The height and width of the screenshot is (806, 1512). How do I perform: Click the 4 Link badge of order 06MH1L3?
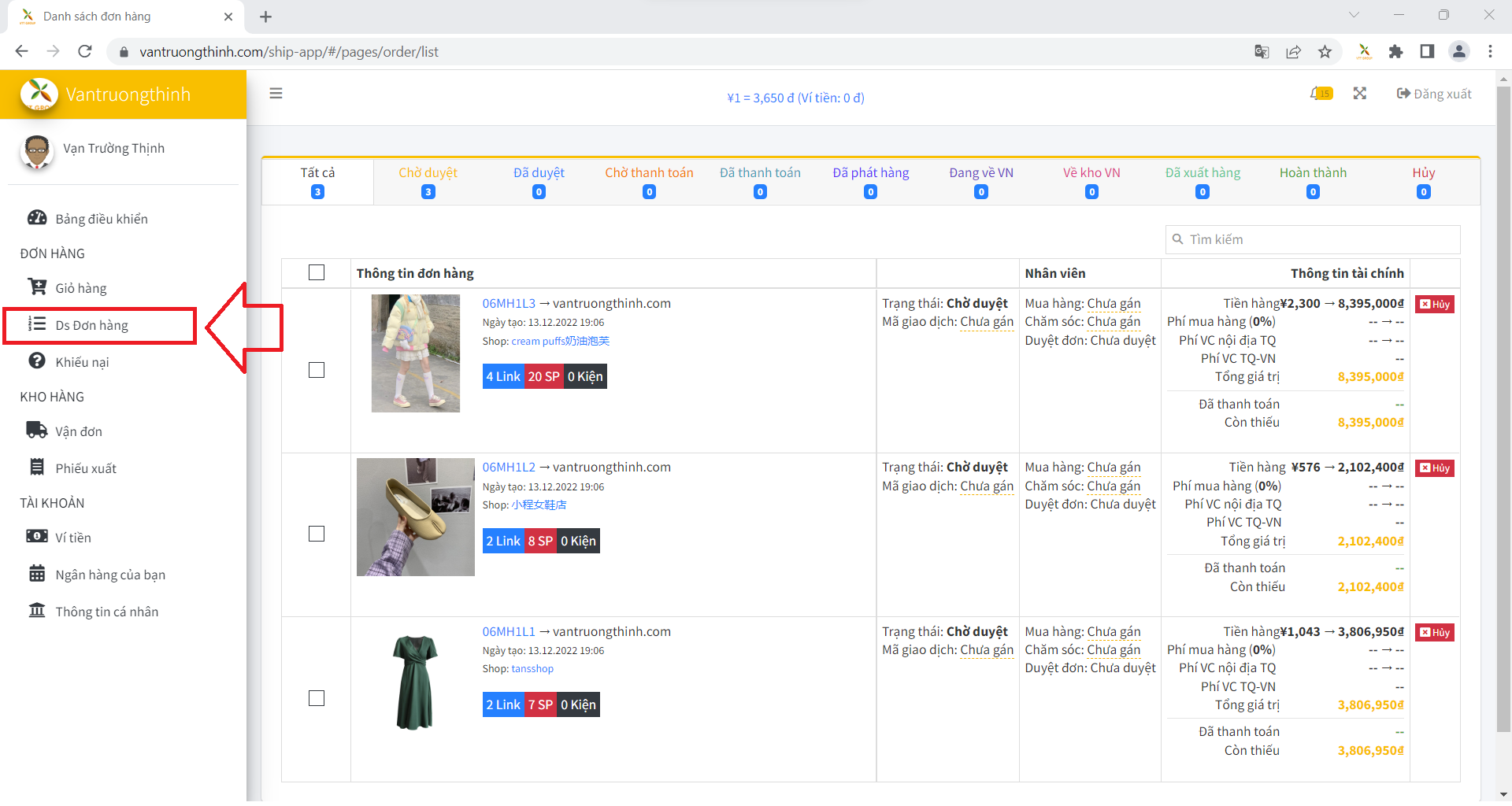503,376
